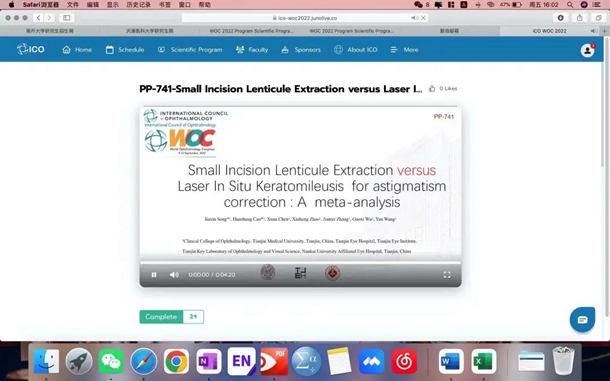Click the ICO logo in the header
The height and width of the screenshot is (381, 610).
[x=31, y=49]
